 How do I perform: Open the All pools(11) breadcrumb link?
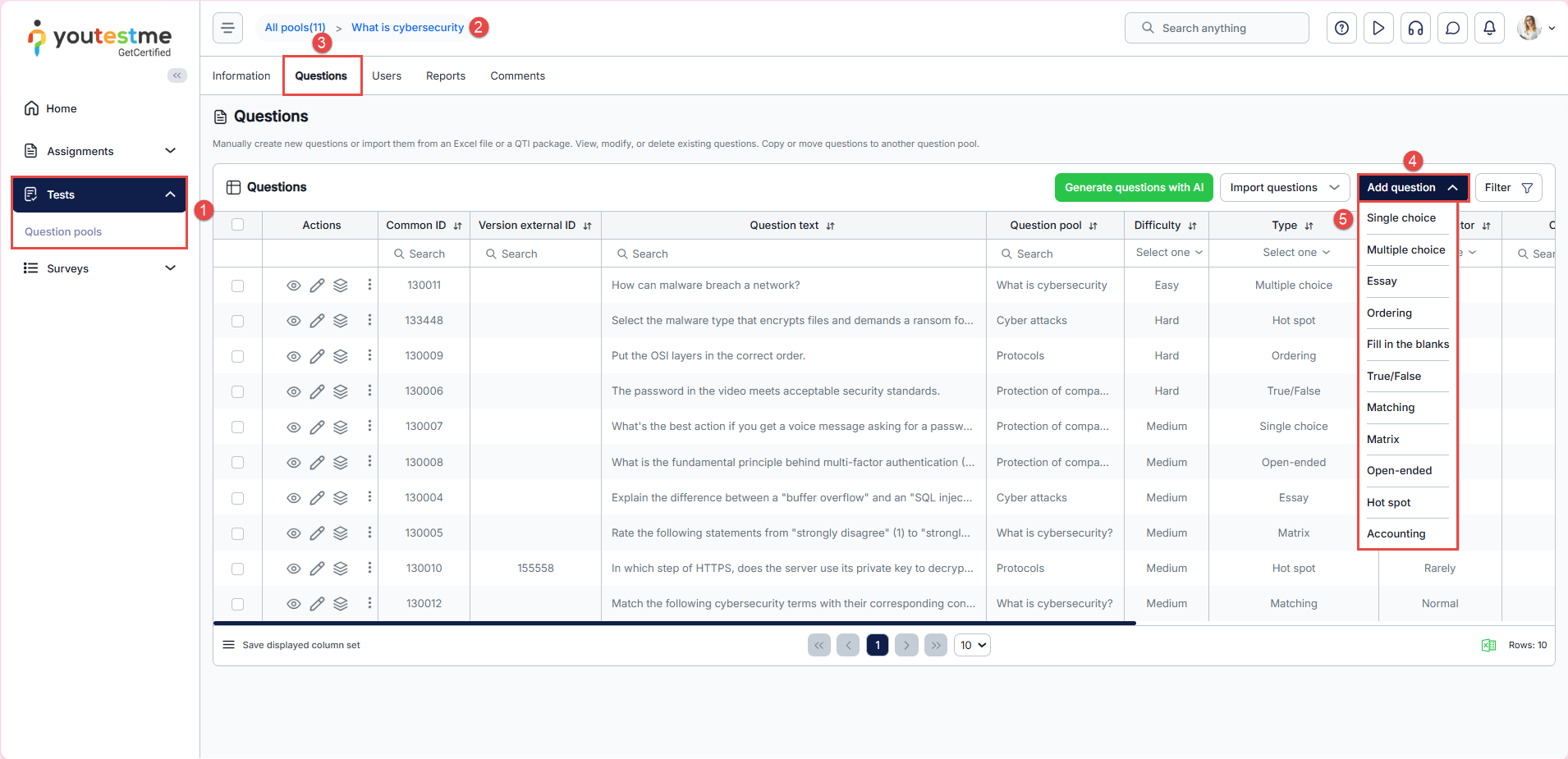point(295,27)
